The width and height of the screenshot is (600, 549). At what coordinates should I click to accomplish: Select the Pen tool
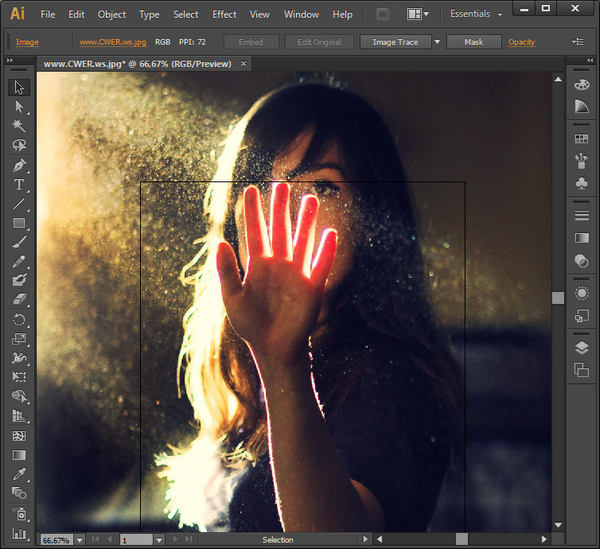19,165
